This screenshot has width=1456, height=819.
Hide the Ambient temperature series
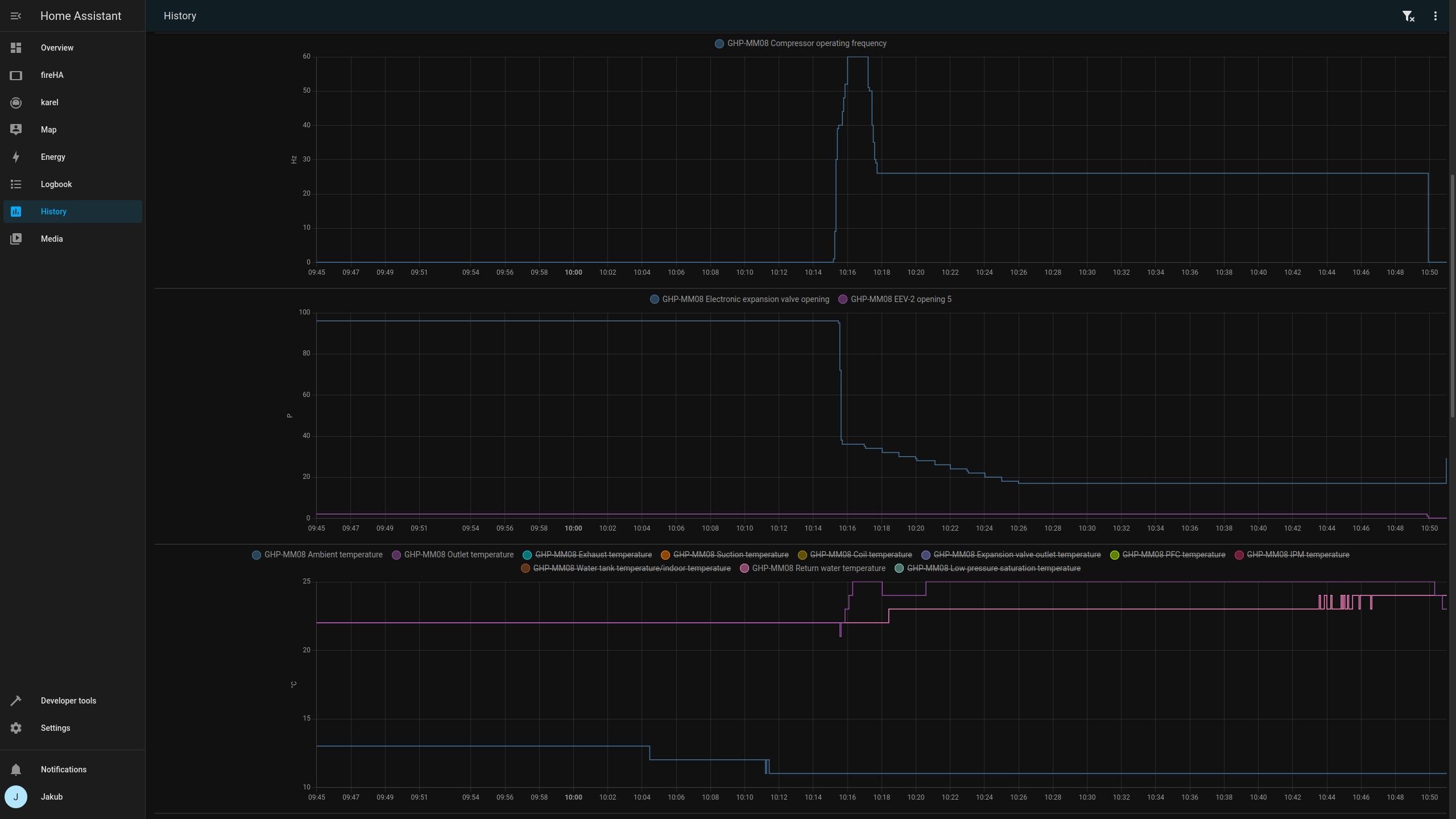pos(322,555)
